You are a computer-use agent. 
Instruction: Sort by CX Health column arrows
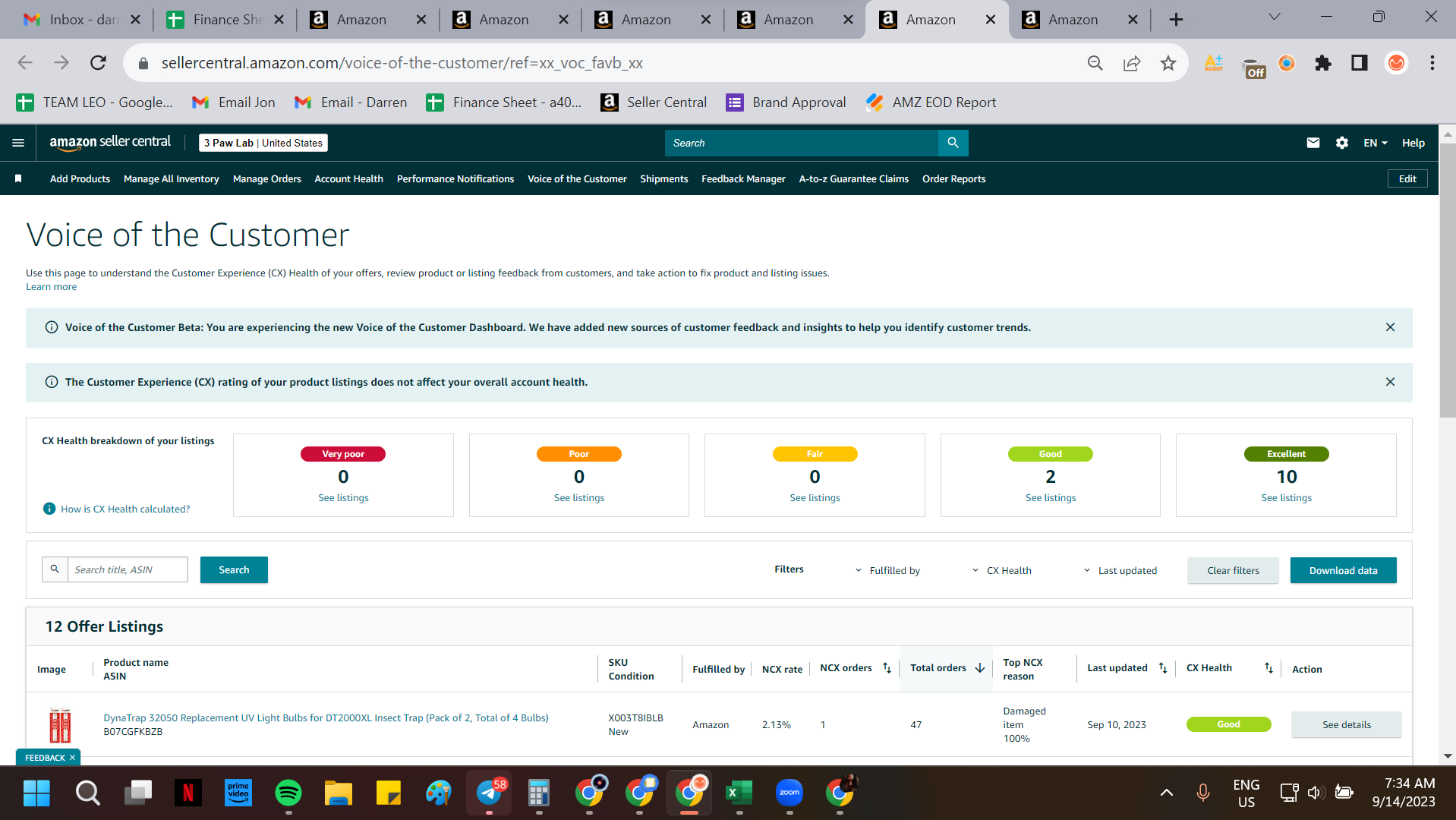pyautogui.click(x=1268, y=668)
